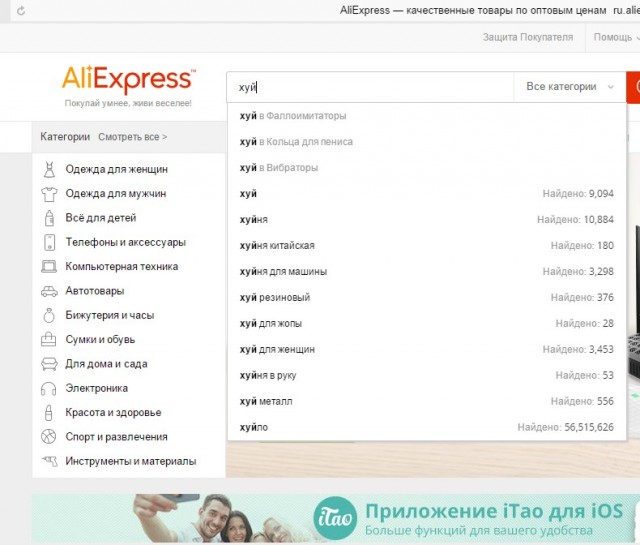Select the suggestion ending in для женщин
Viewport: 640px width, 545px height.
pos(427,349)
